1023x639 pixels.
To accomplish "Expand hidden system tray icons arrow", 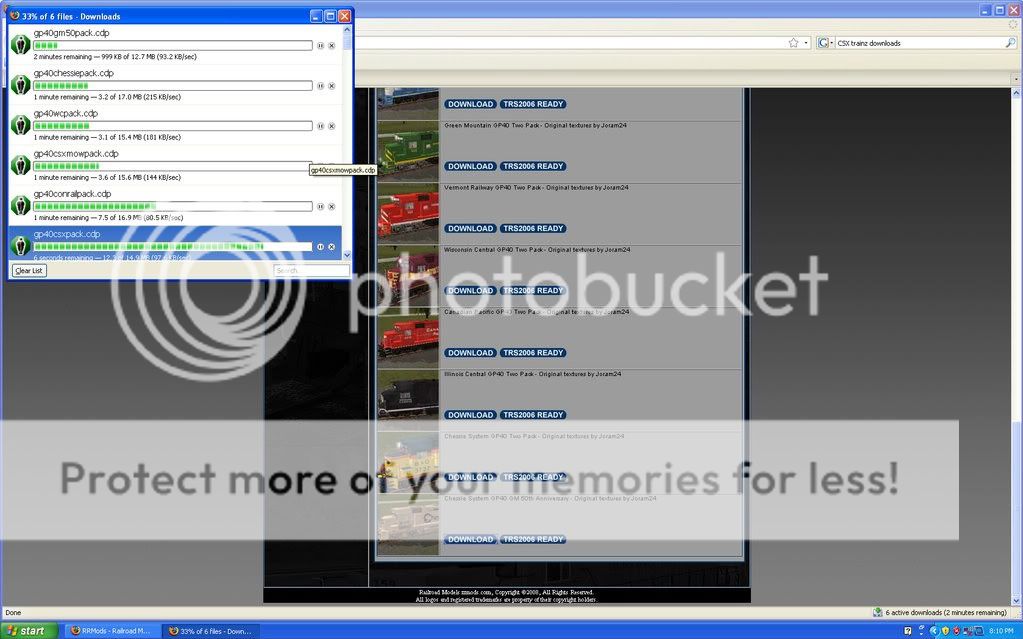I will [x=934, y=631].
